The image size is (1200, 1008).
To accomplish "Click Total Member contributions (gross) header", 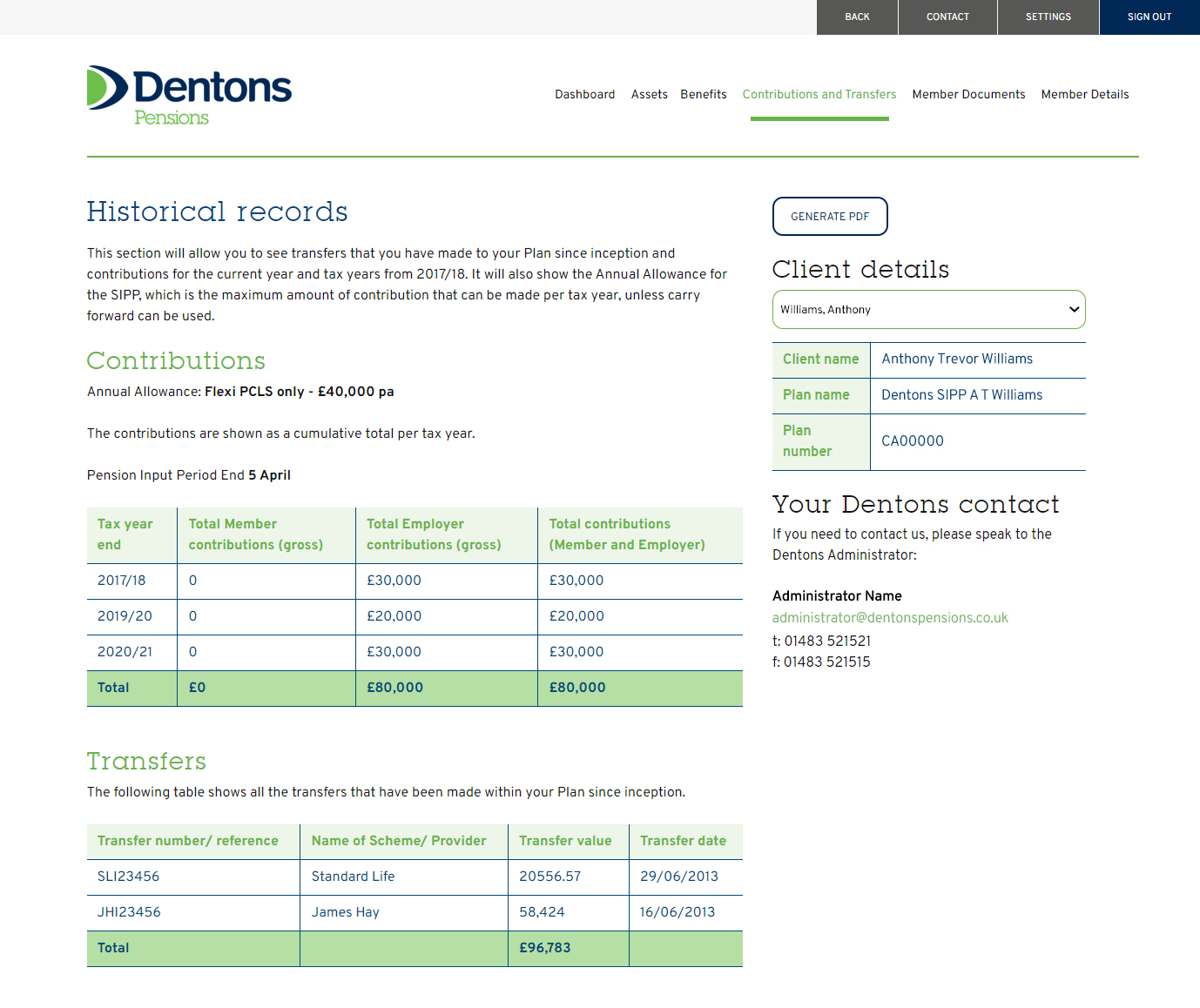I will tap(266, 534).
